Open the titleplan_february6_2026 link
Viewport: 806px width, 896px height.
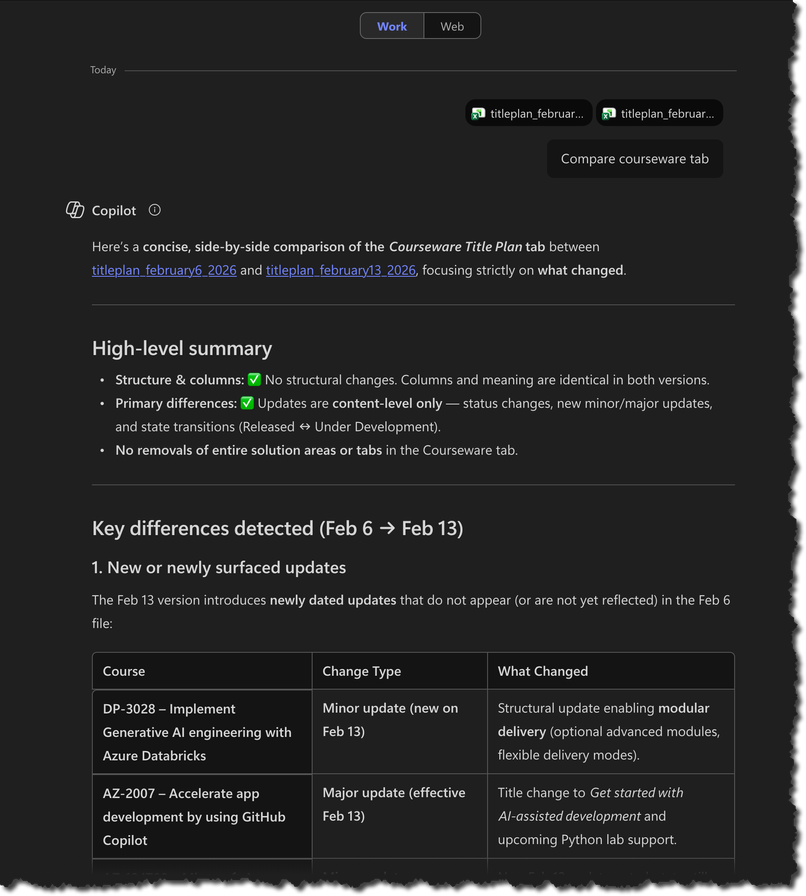[164, 270]
